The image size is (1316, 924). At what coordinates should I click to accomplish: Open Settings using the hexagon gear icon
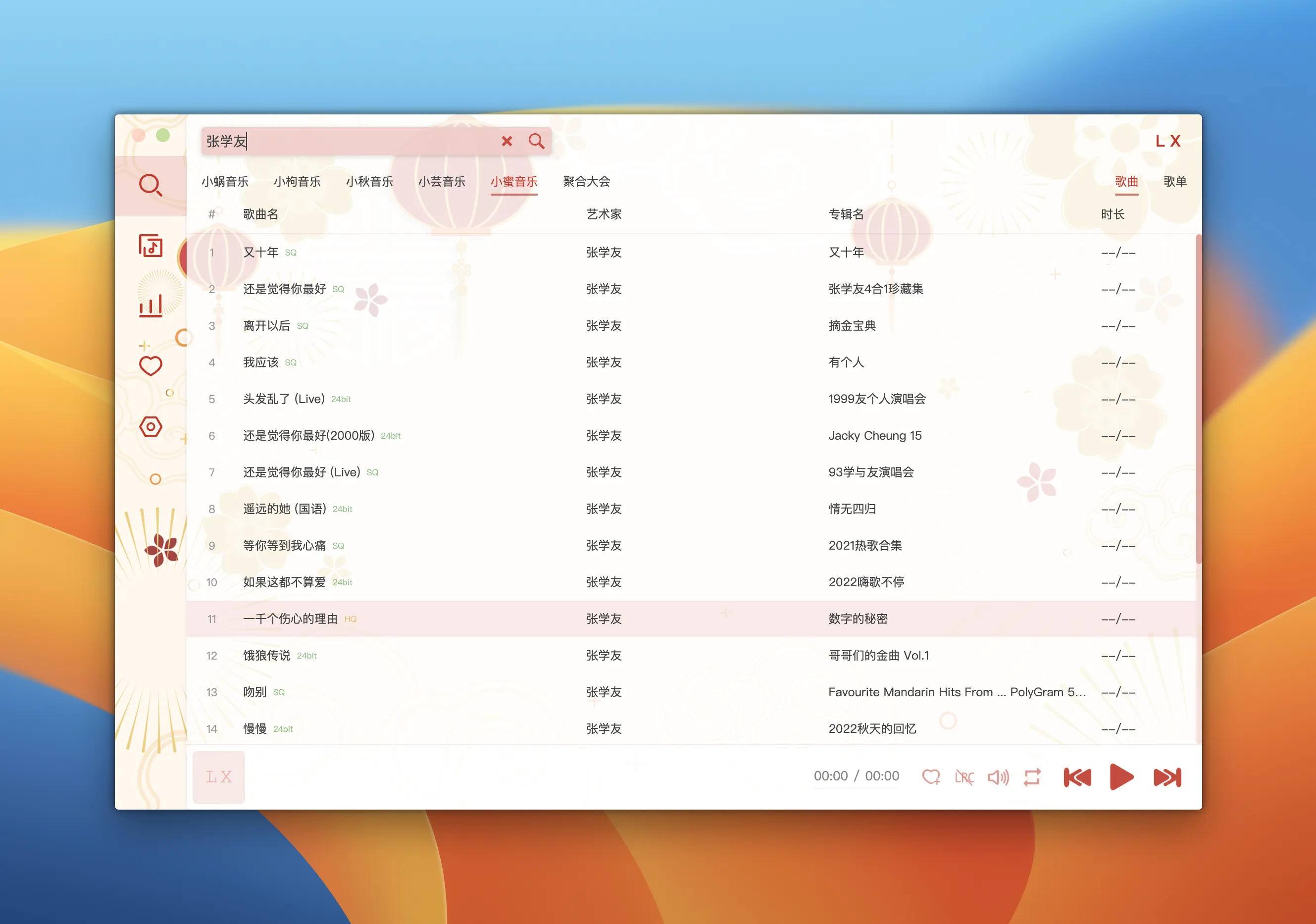point(151,427)
